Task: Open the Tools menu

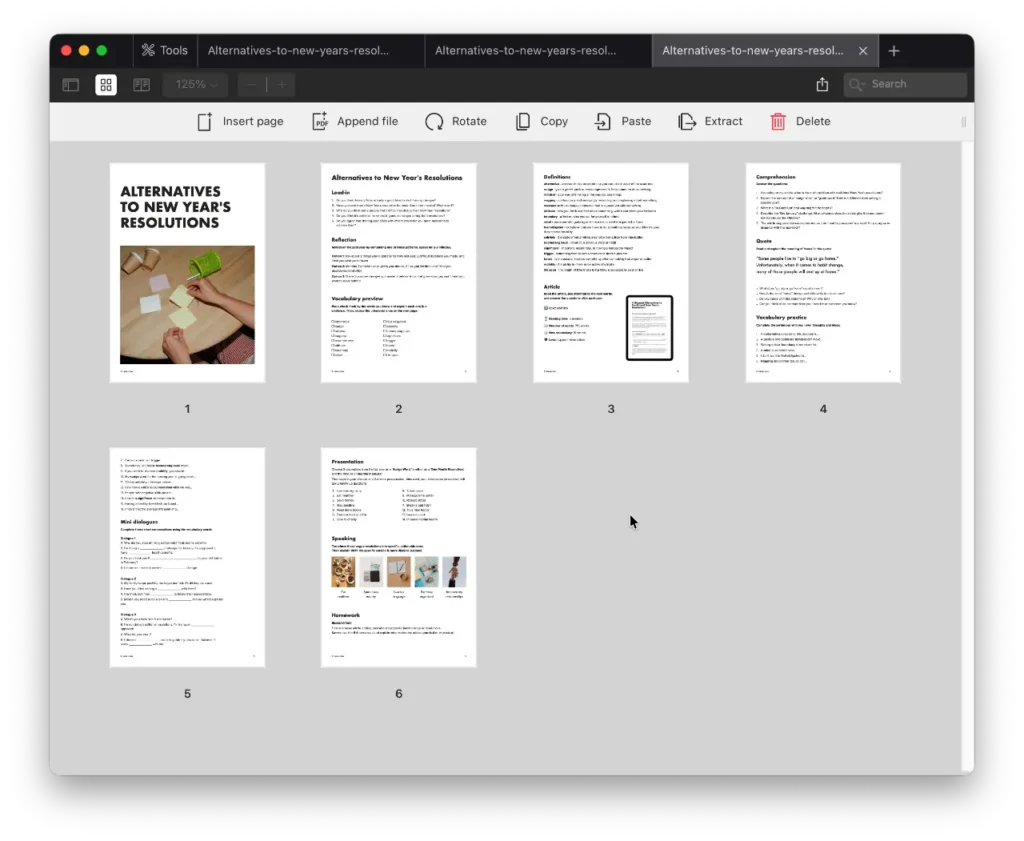Action: click(164, 50)
